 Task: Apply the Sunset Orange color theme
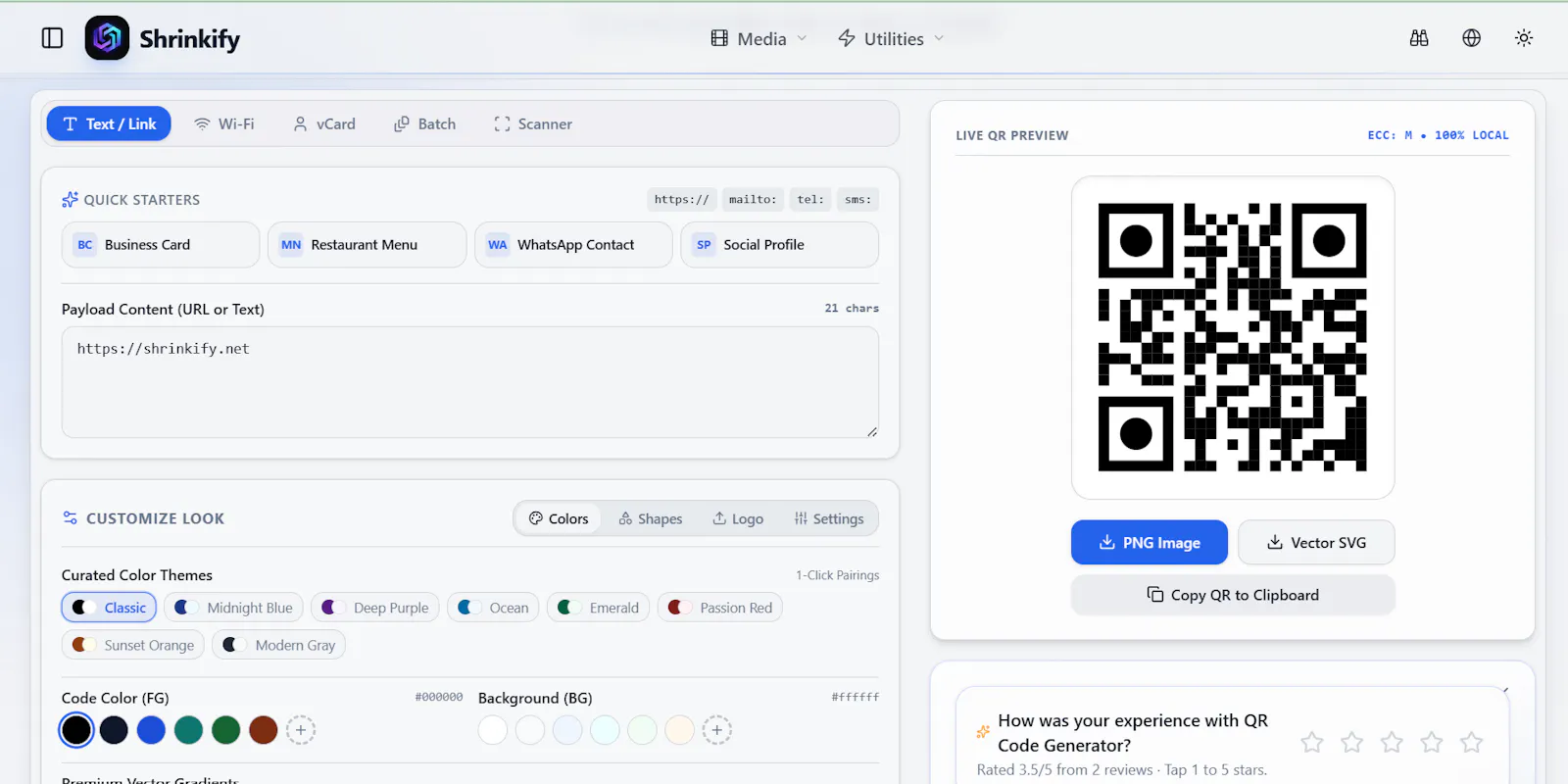click(x=133, y=645)
